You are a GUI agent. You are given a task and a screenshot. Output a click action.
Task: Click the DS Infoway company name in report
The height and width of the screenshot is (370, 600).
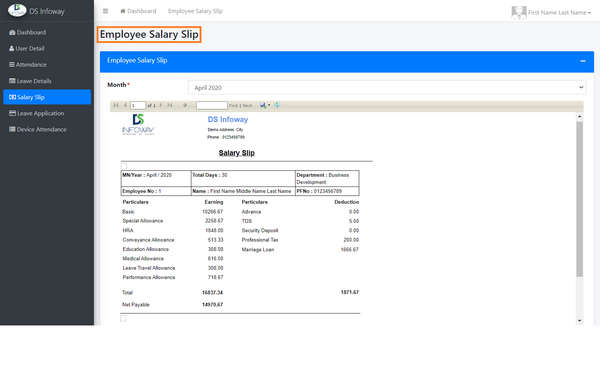pos(228,119)
